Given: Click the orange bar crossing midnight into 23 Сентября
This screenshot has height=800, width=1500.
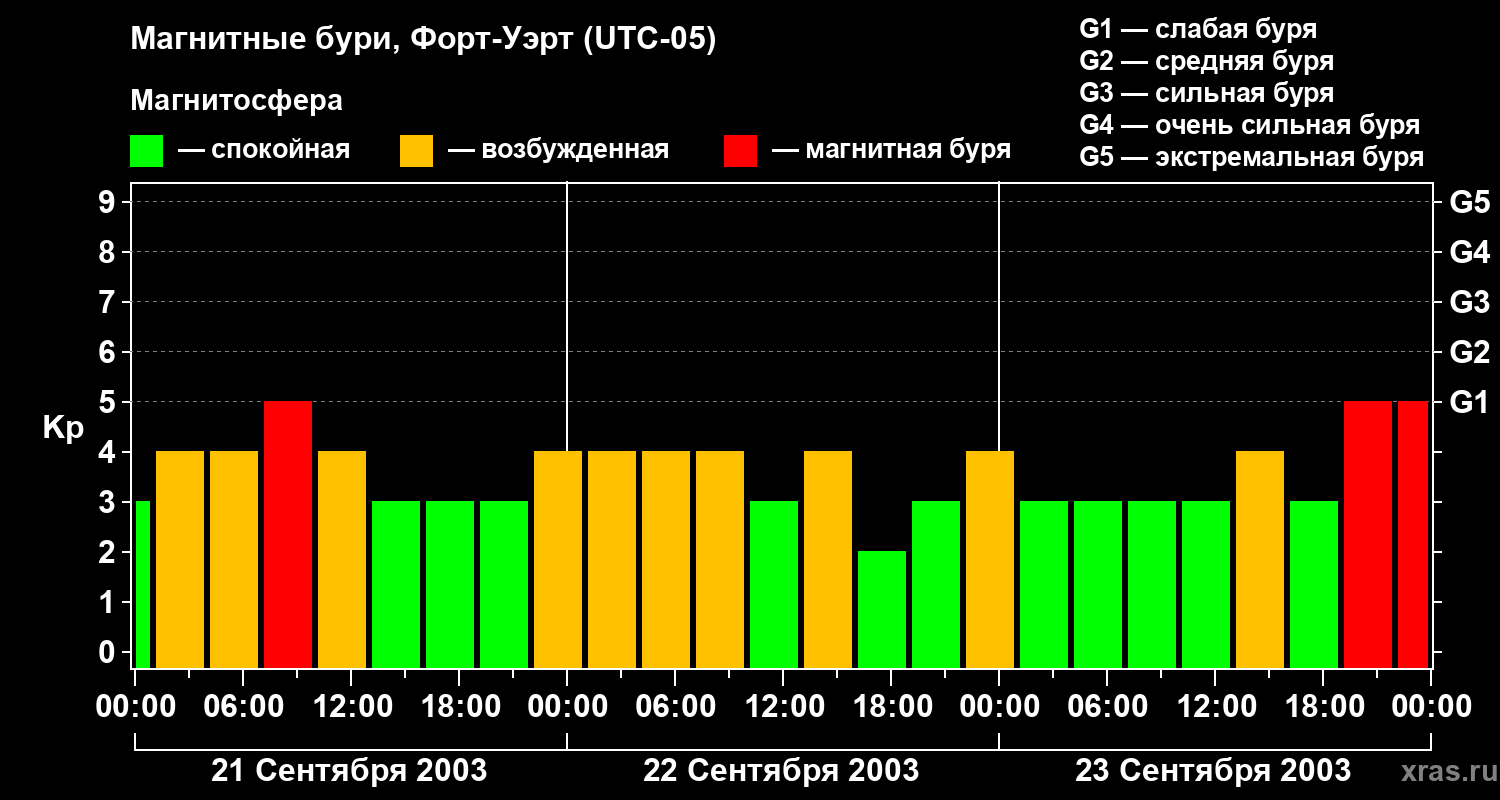Looking at the screenshot, I should [x=990, y=559].
